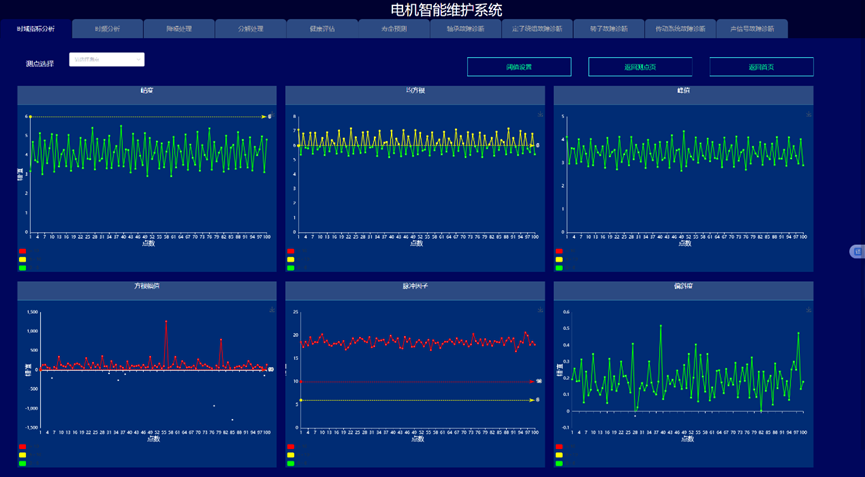865x477 pixels.
Task: Go to the 声信号故障诊断 tab
Action: [x=752, y=29]
